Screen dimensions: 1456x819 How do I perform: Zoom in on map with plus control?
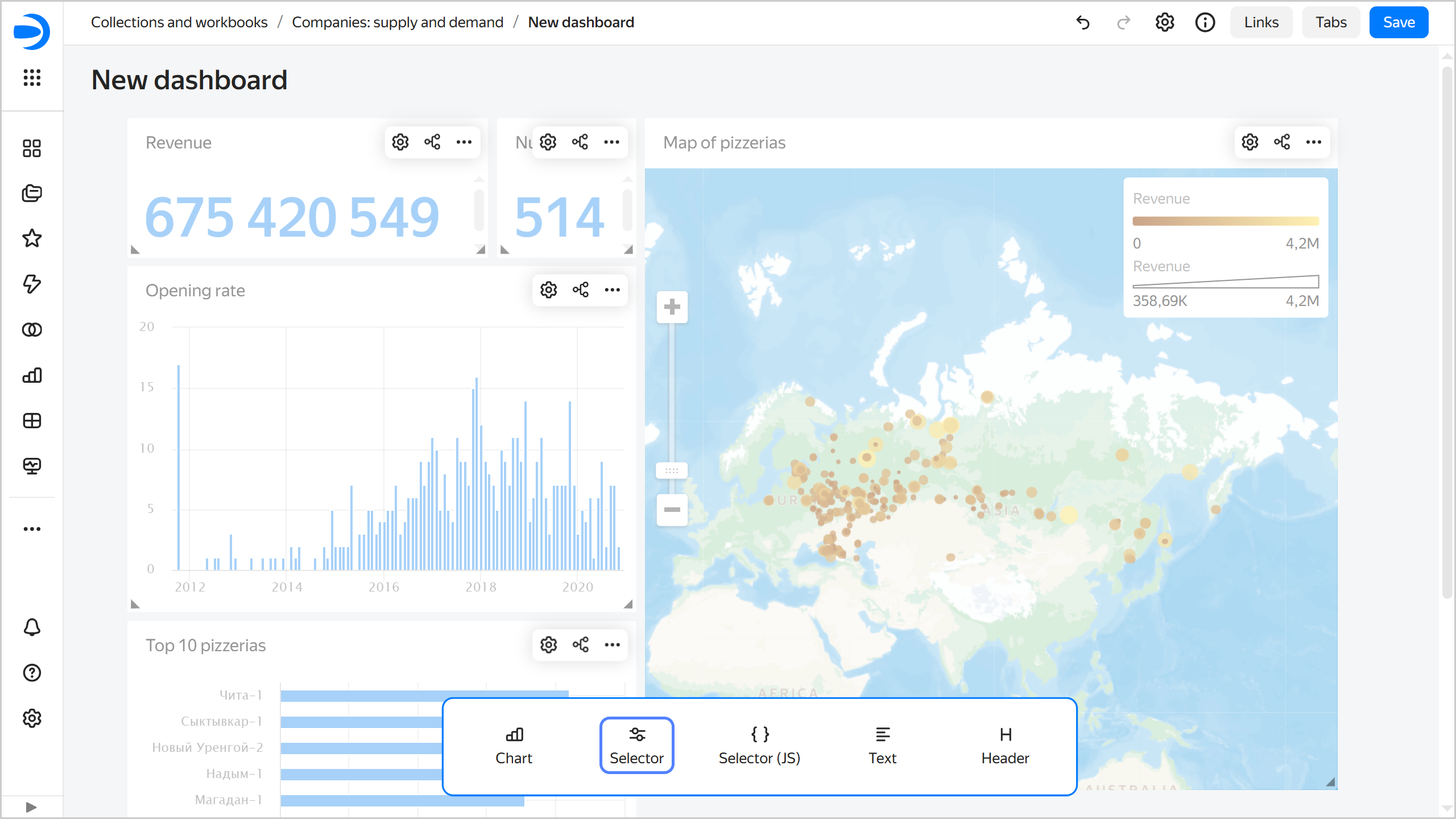pos(672,307)
